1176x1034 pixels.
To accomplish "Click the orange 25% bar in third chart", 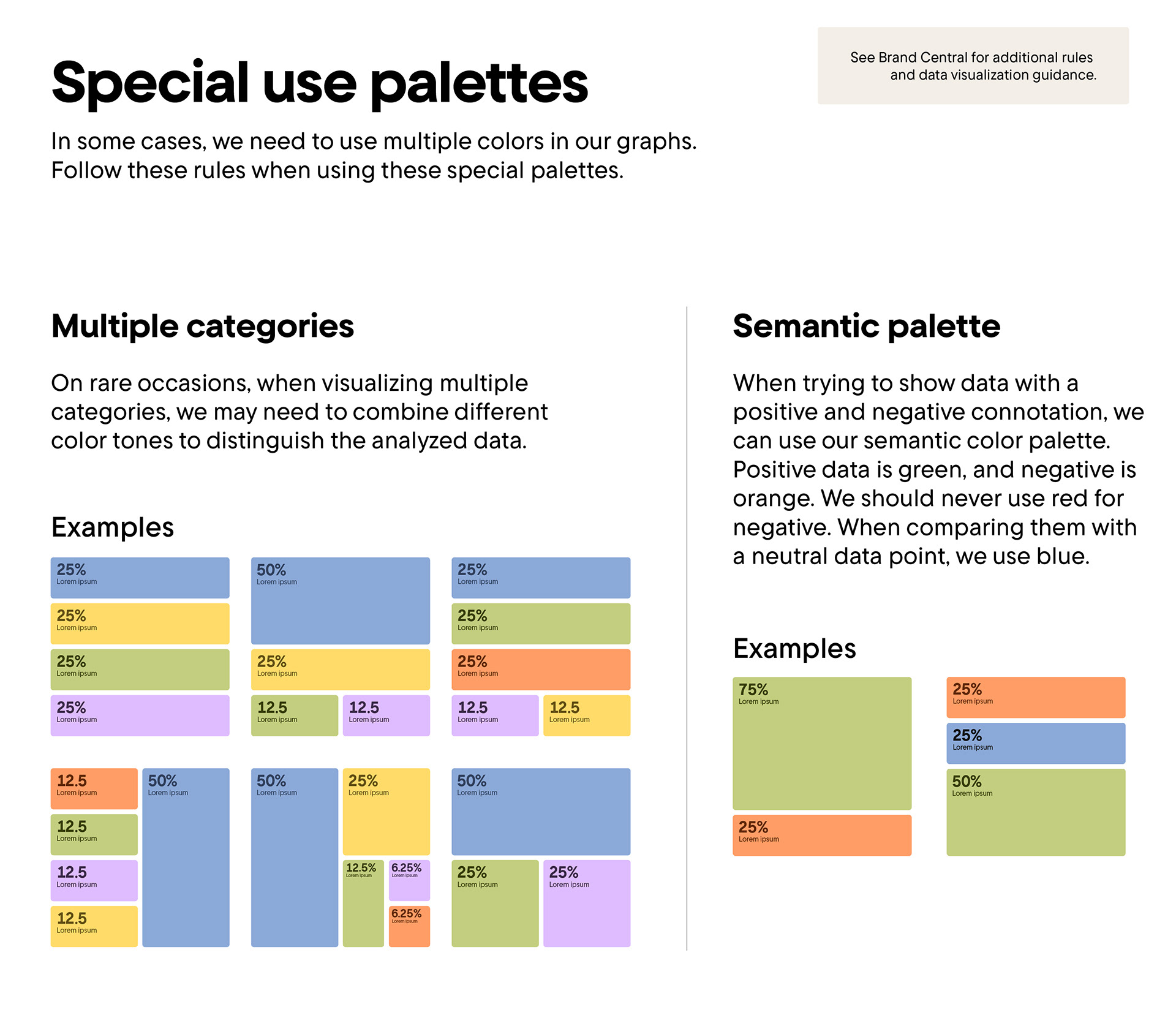I will 540,670.
